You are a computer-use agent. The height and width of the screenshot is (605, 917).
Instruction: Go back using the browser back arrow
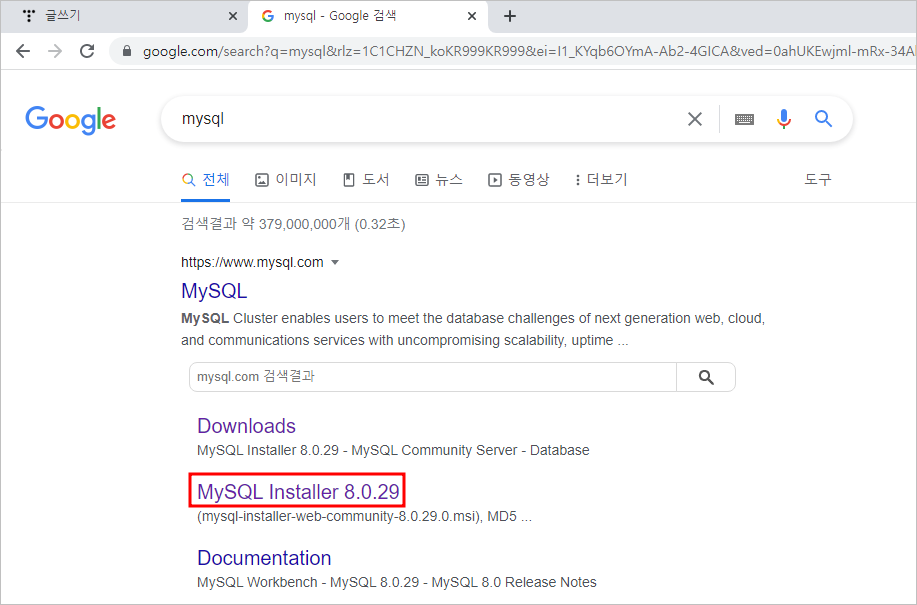23,51
